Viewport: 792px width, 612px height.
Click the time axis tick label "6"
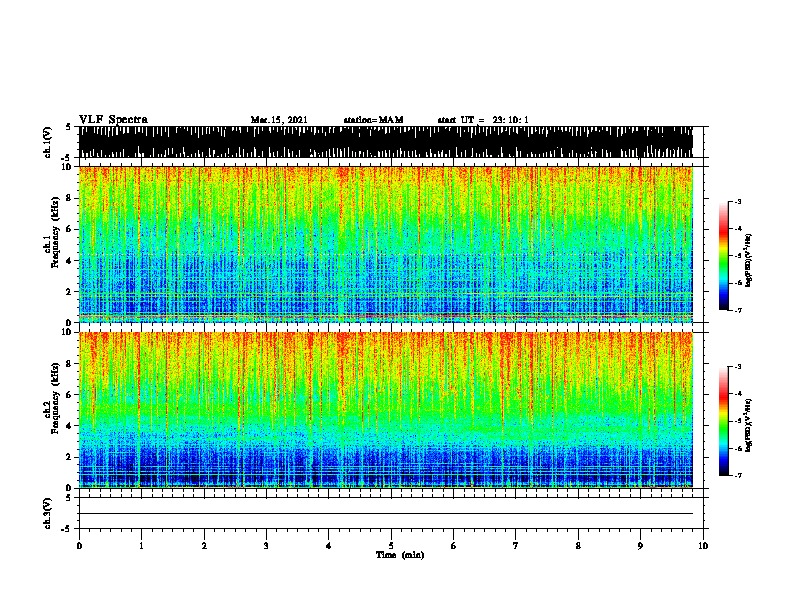click(x=454, y=546)
